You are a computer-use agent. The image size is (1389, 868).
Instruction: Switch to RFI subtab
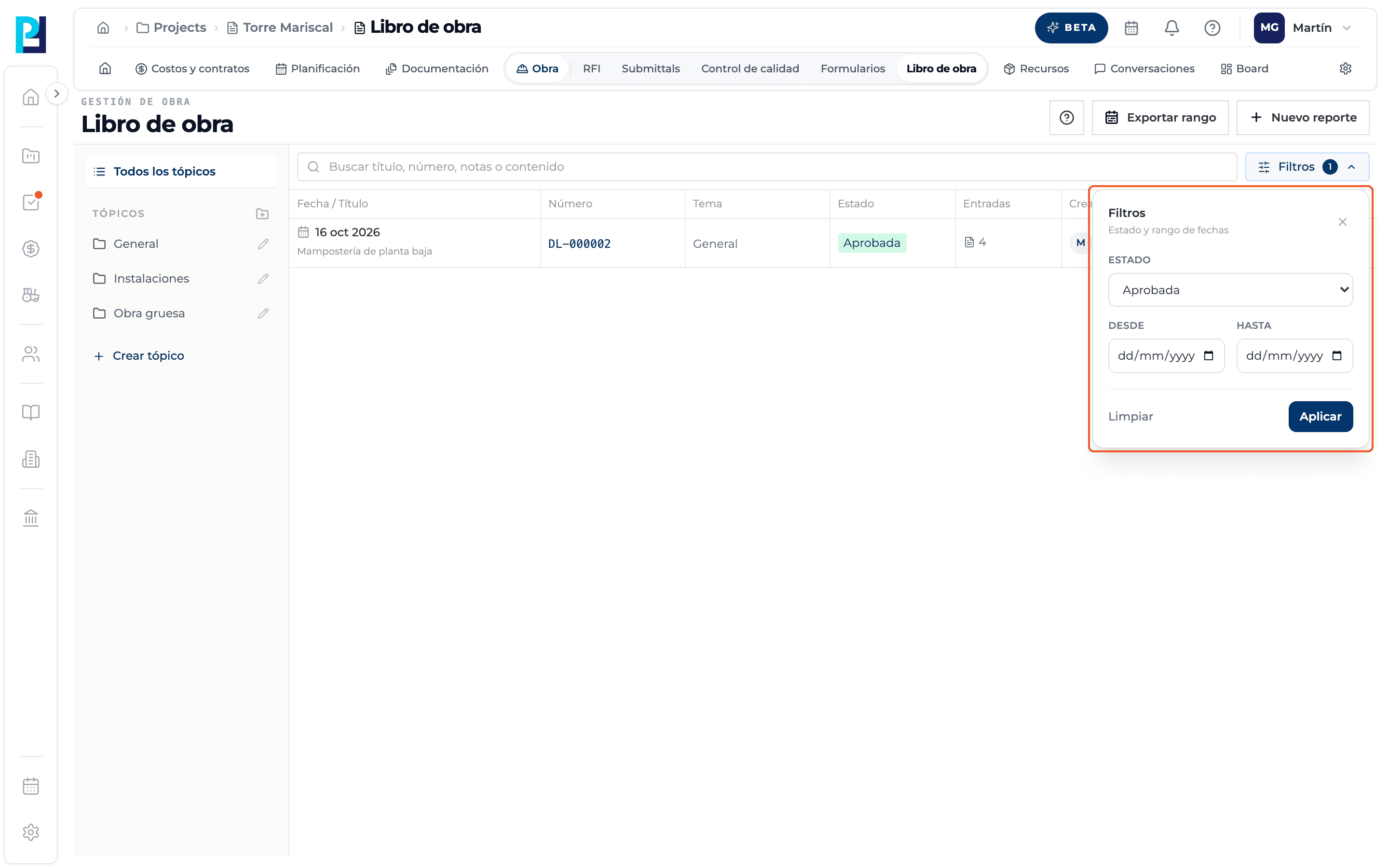(591, 68)
